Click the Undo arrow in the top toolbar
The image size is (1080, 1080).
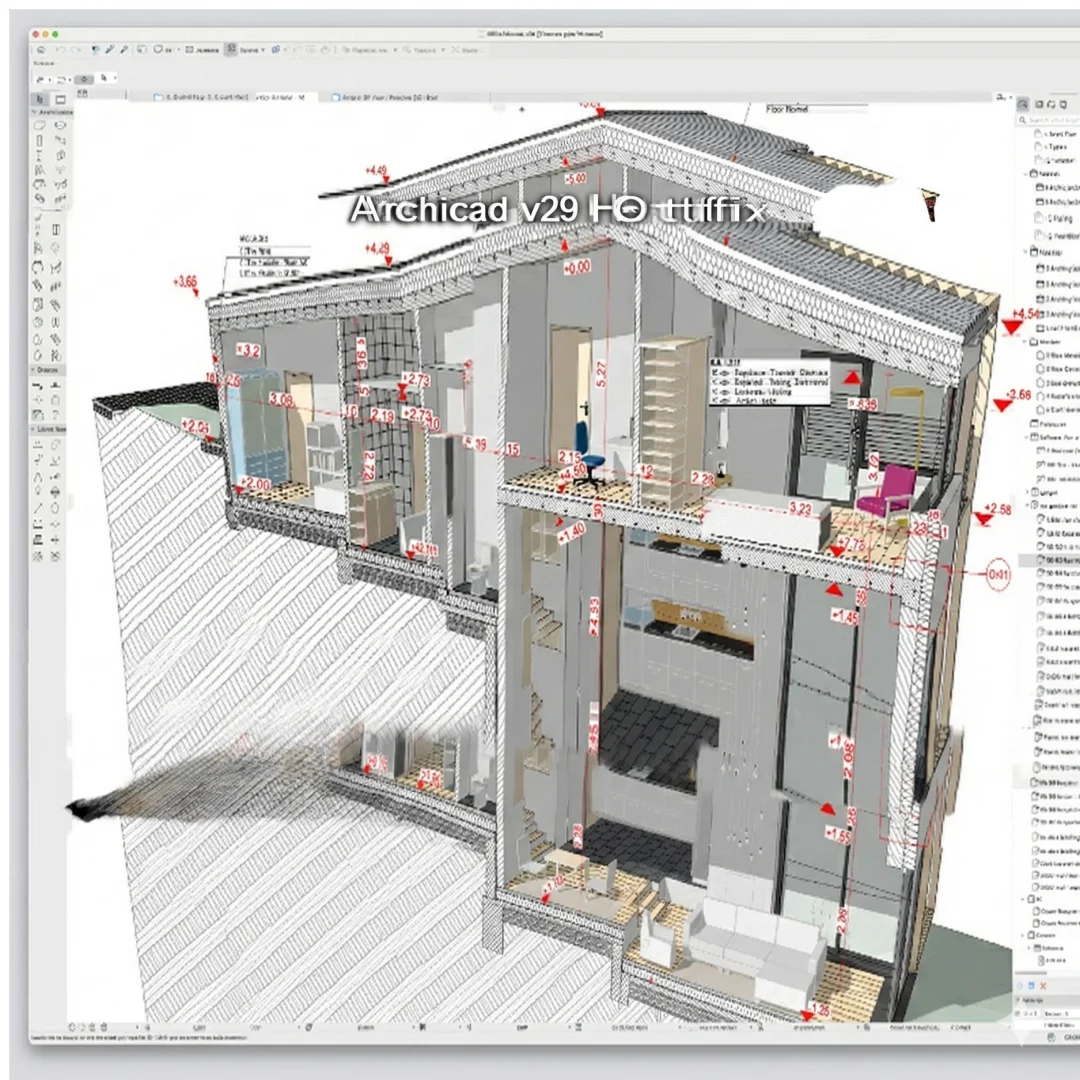pyautogui.click(x=60, y=48)
